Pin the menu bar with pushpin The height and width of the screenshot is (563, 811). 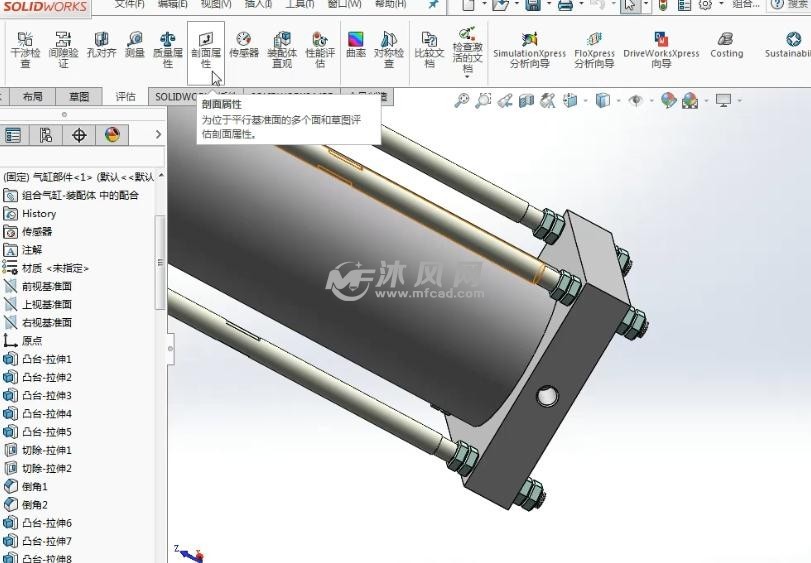click(432, 4)
